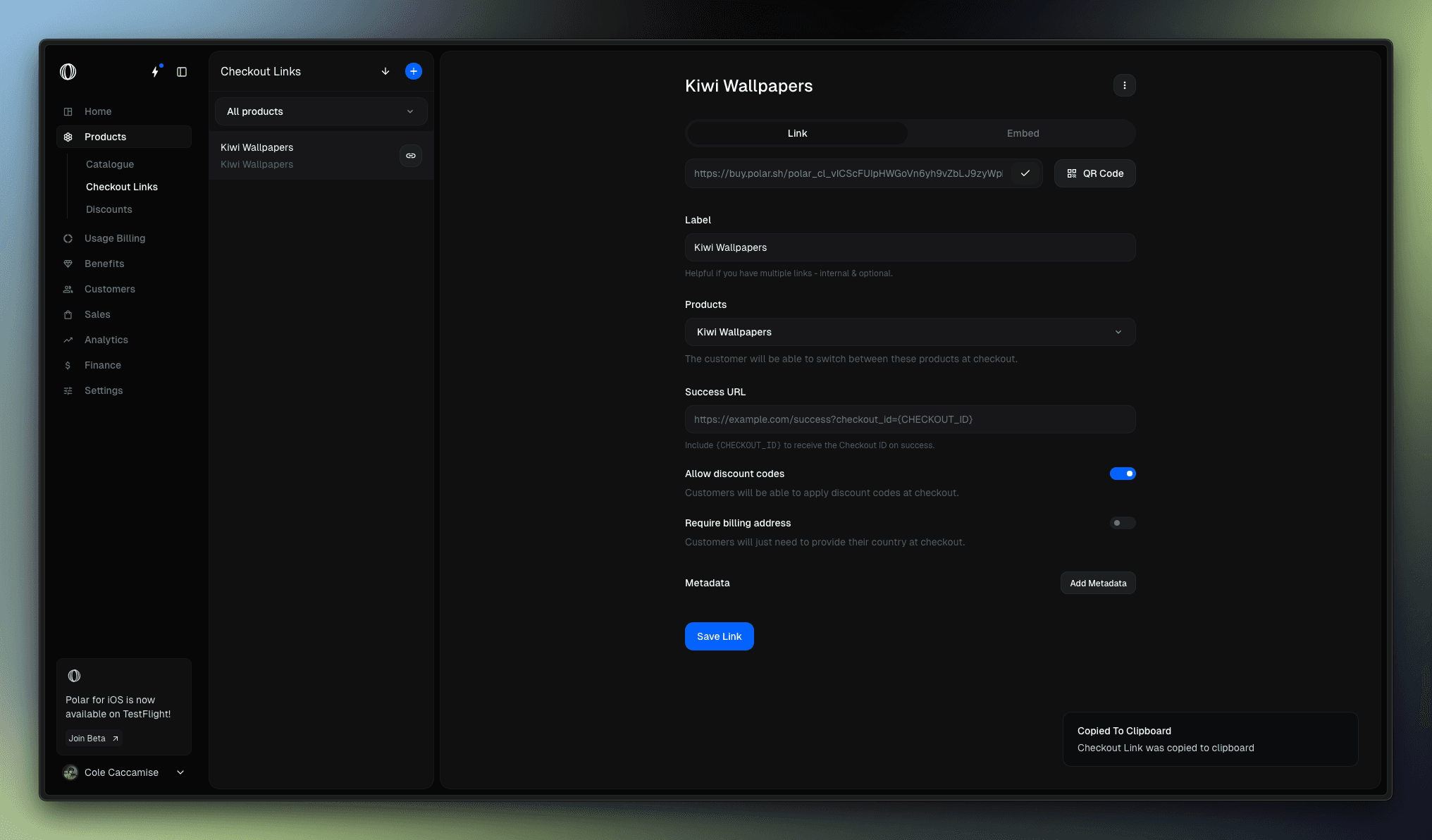This screenshot has height=840, width=1432.
Task: Create new checkout link with plus
Action: point(414,71)
